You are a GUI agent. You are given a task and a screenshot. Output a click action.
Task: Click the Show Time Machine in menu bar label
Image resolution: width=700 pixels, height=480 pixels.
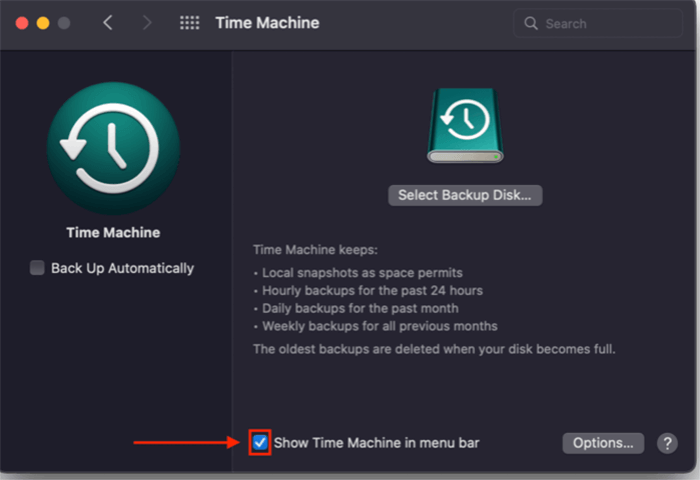click(376, 442)
